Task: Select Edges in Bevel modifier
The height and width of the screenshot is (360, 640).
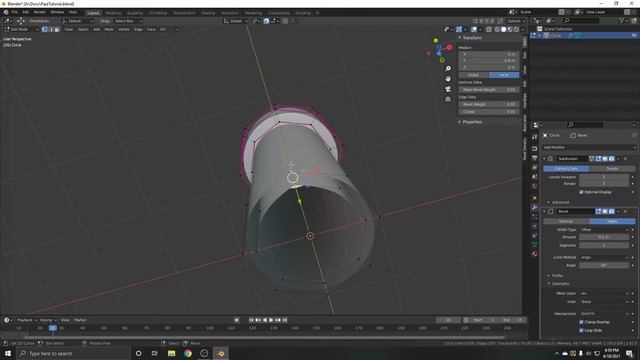Action: point(612,221)
